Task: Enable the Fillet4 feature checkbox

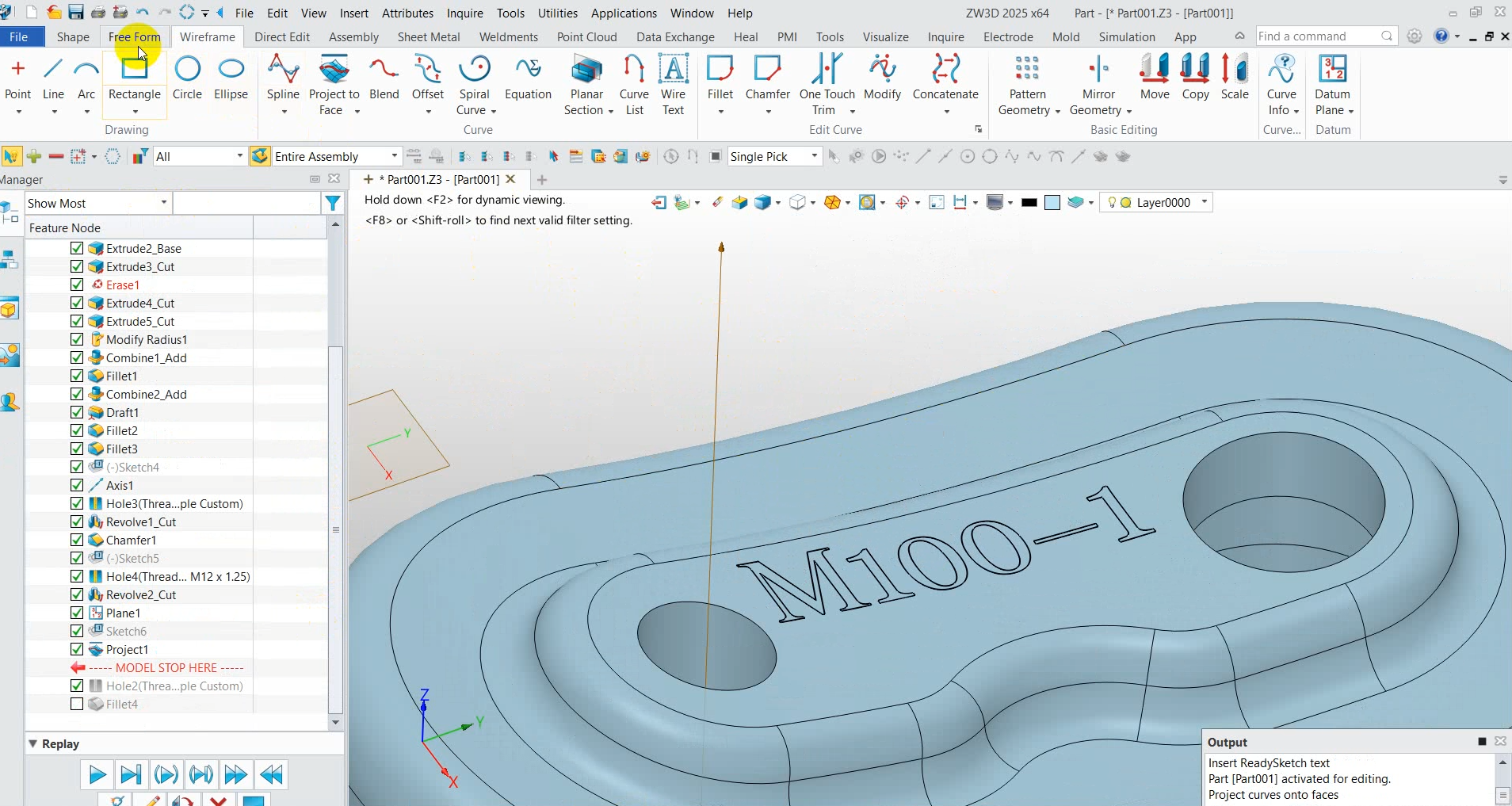Action: coord(77,705)
